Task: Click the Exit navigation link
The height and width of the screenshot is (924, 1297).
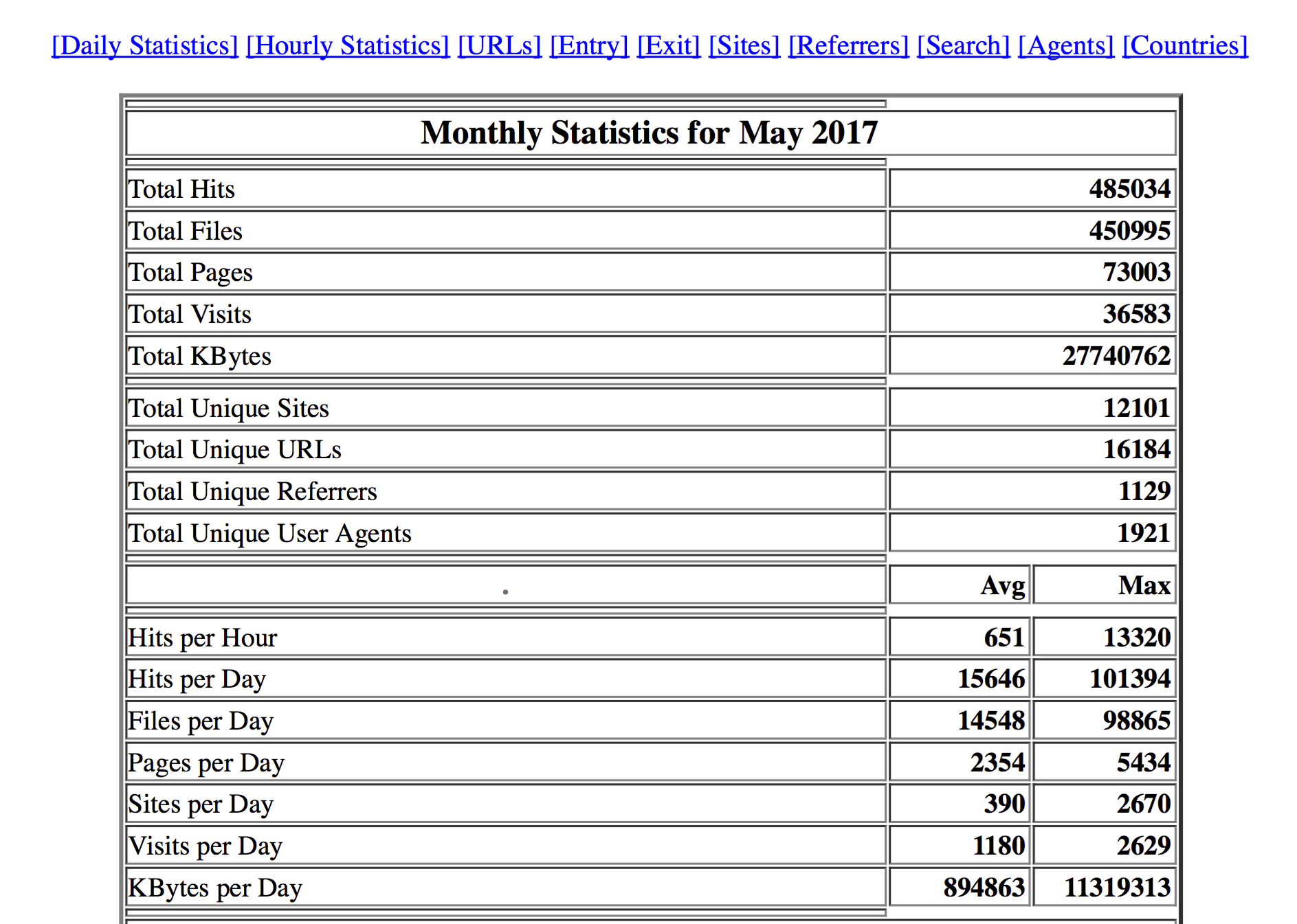Action: (x=668, y=45)
